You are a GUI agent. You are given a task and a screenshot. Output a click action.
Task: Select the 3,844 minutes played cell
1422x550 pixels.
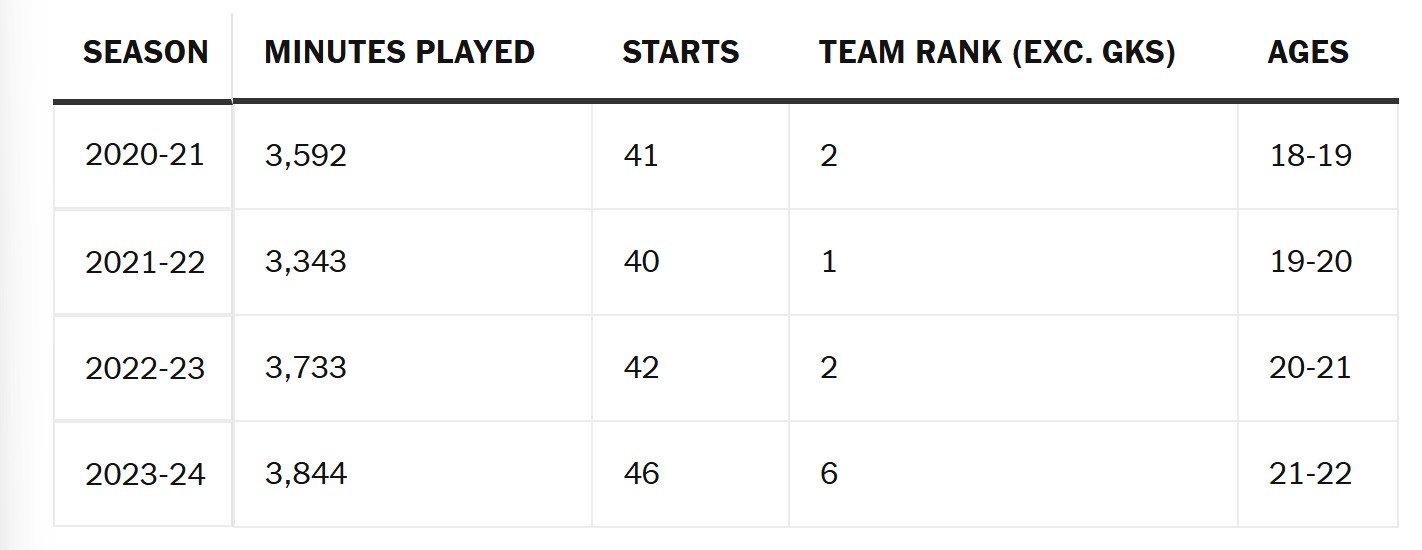[x=306, y=474]
